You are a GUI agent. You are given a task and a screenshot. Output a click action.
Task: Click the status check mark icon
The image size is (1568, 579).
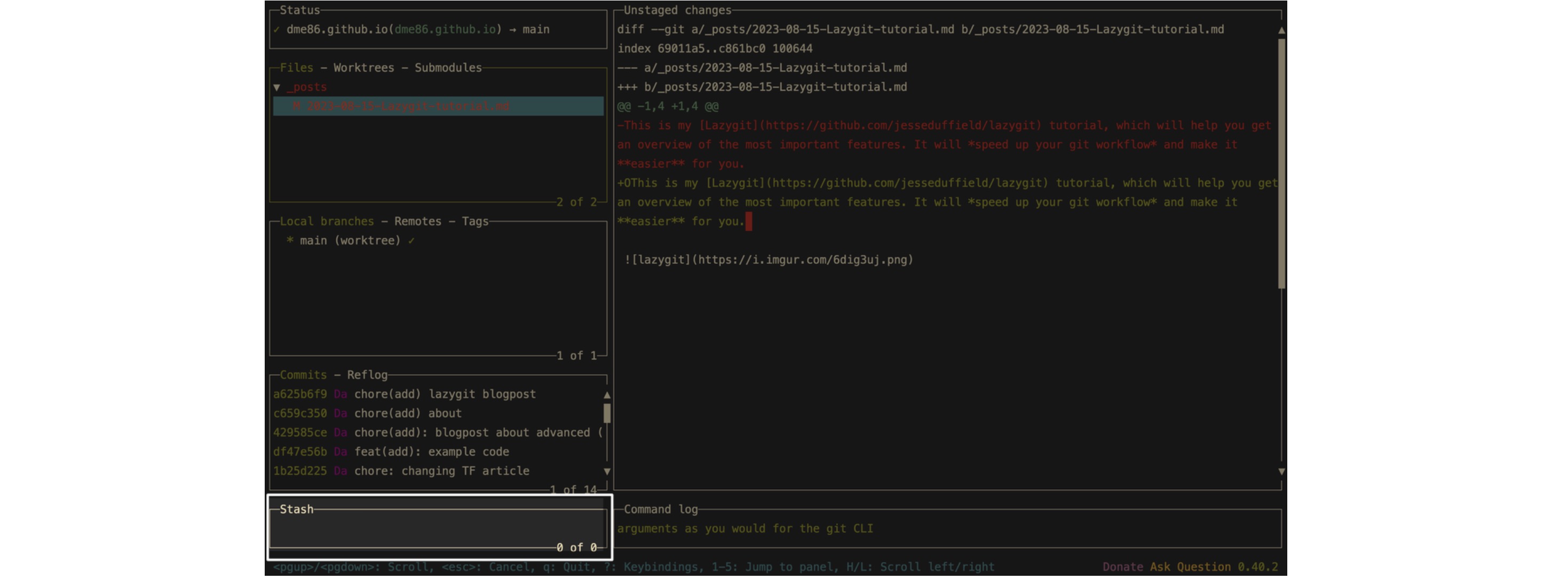277,29
